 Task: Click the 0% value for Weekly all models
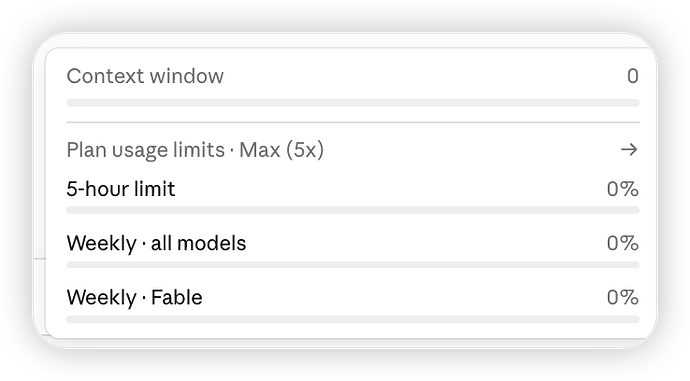(623, 243)
